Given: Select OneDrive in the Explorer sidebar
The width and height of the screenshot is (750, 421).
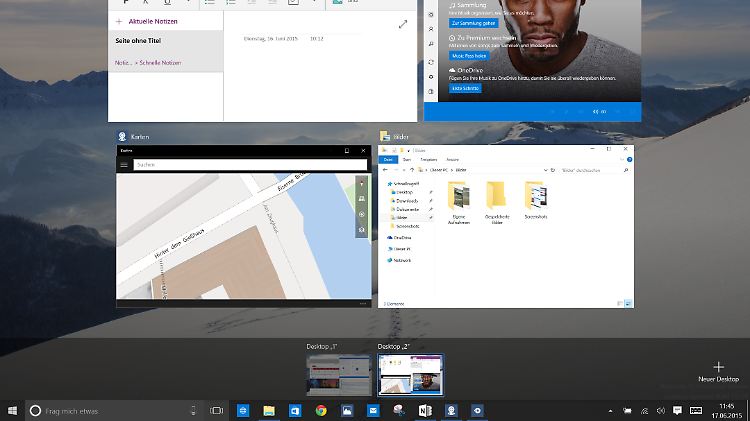Looking at the screenshot, I should point(399,237).
